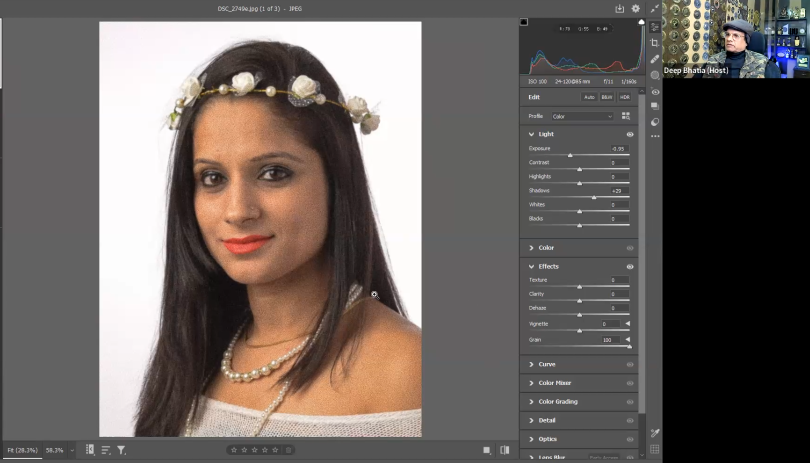Open the Masking tool circle icon

click(x=655, y=75)
